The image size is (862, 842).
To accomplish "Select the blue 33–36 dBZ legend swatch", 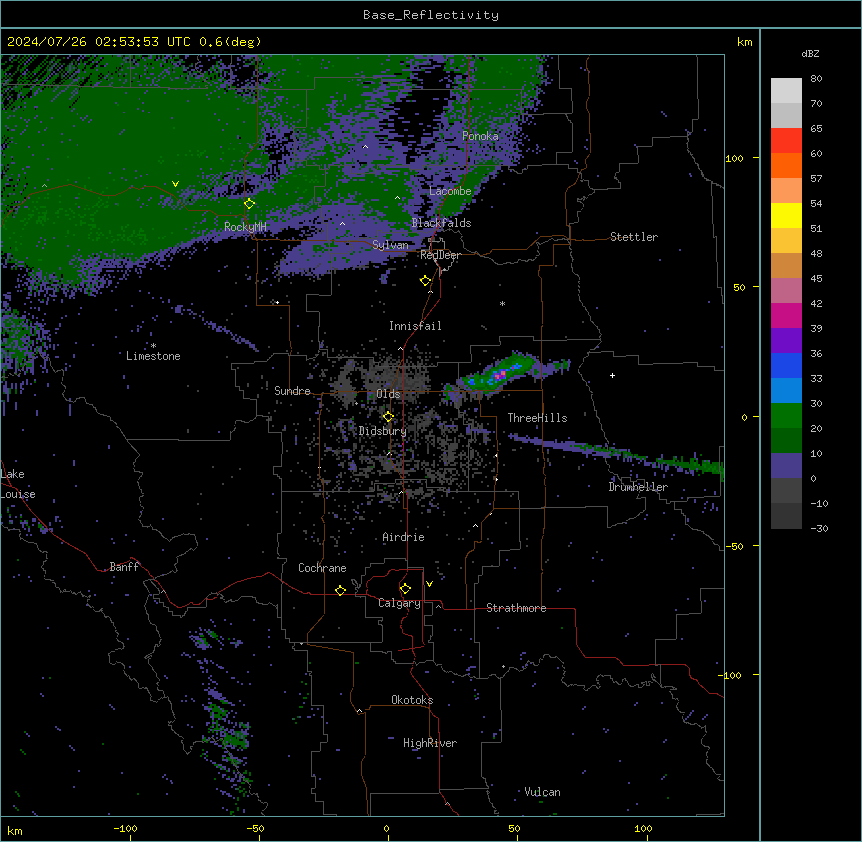I will coord(786,365).
